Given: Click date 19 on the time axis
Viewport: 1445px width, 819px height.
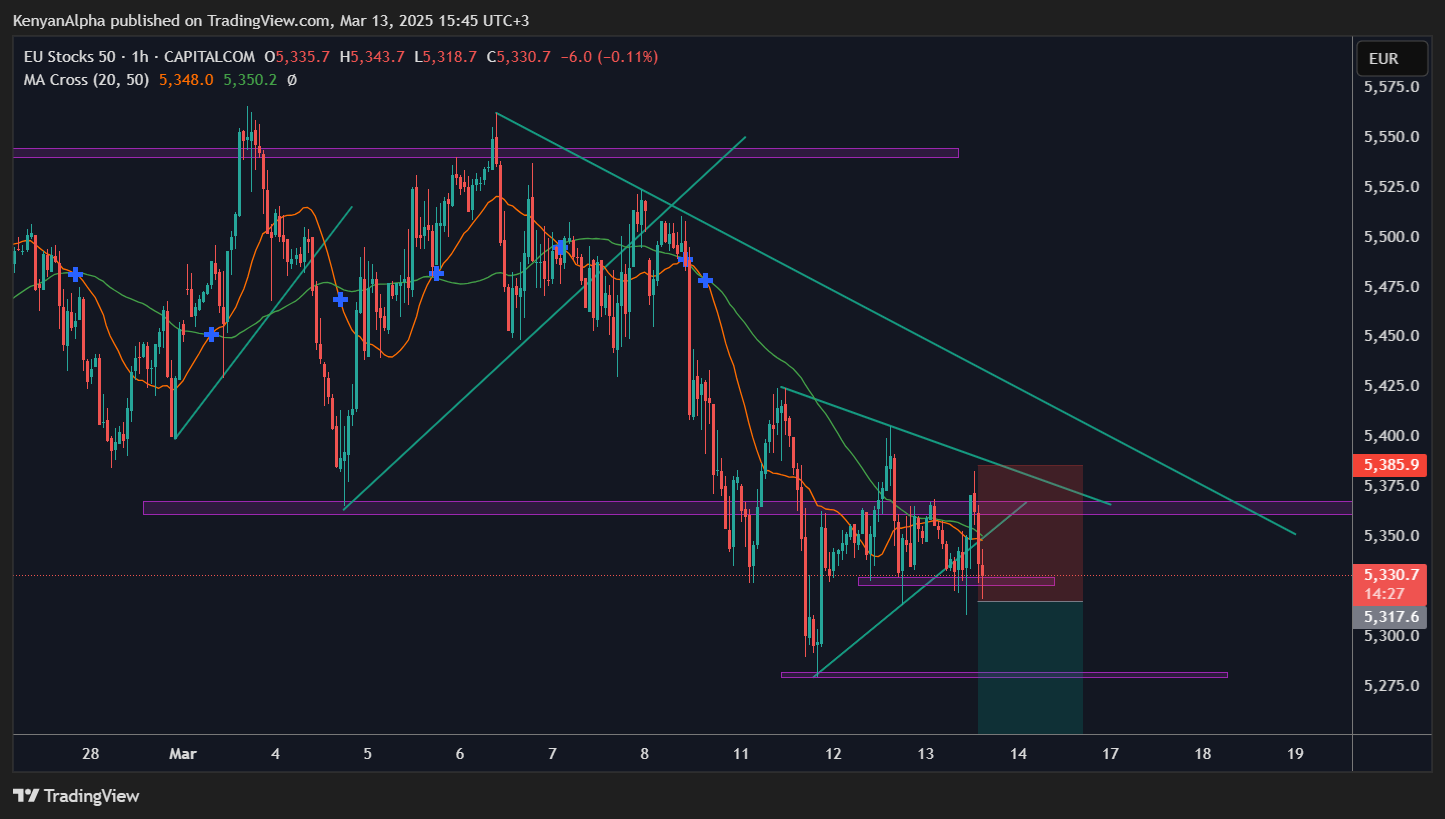Looking at the screenshot, I should (1295, 754).
